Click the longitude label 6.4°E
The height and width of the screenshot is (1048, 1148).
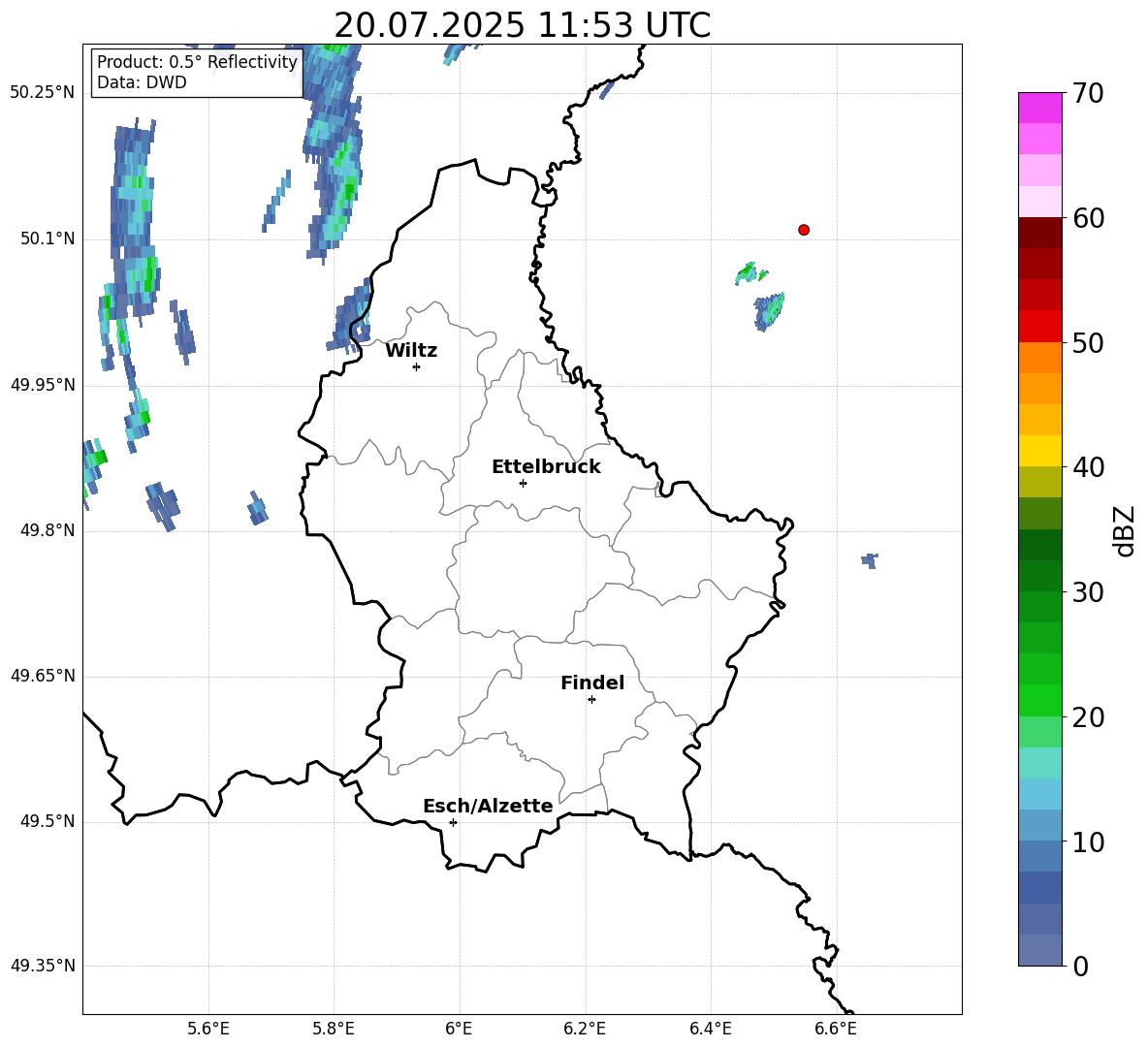710,1029
